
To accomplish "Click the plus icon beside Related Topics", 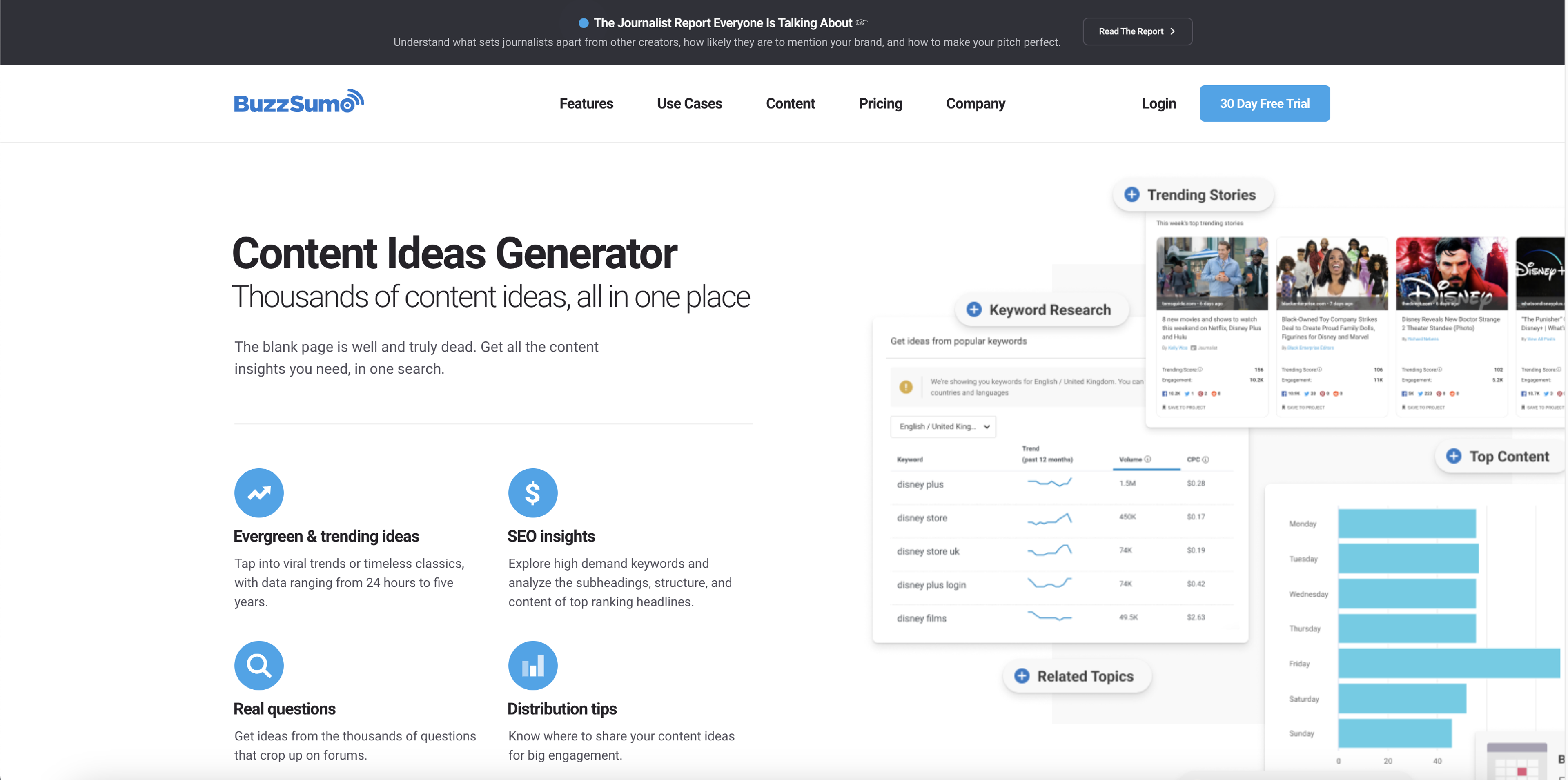I will point(1022,676).
